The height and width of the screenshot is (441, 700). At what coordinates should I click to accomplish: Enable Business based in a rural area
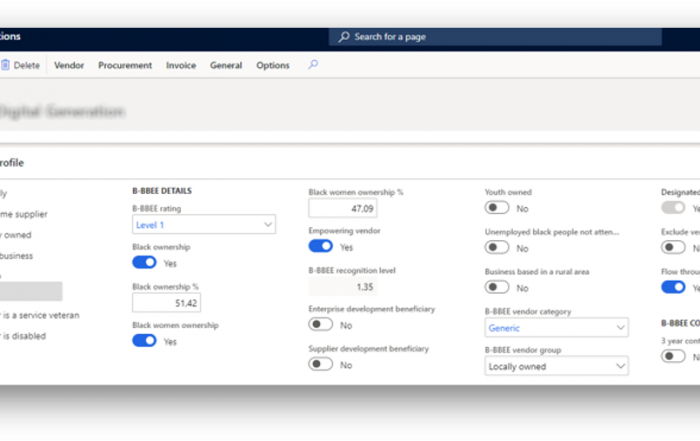[497, 287]
